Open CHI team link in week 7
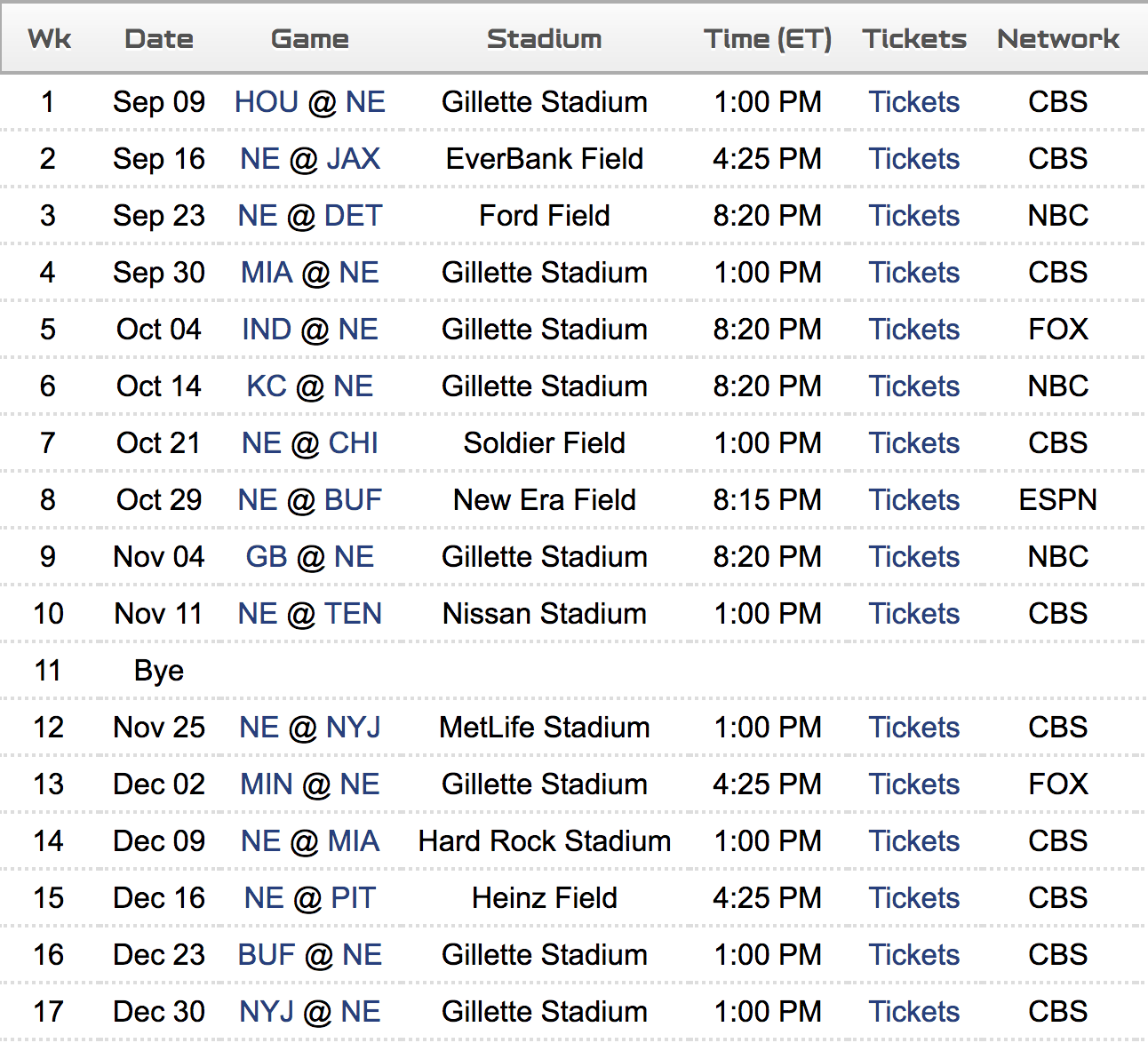 353,443
